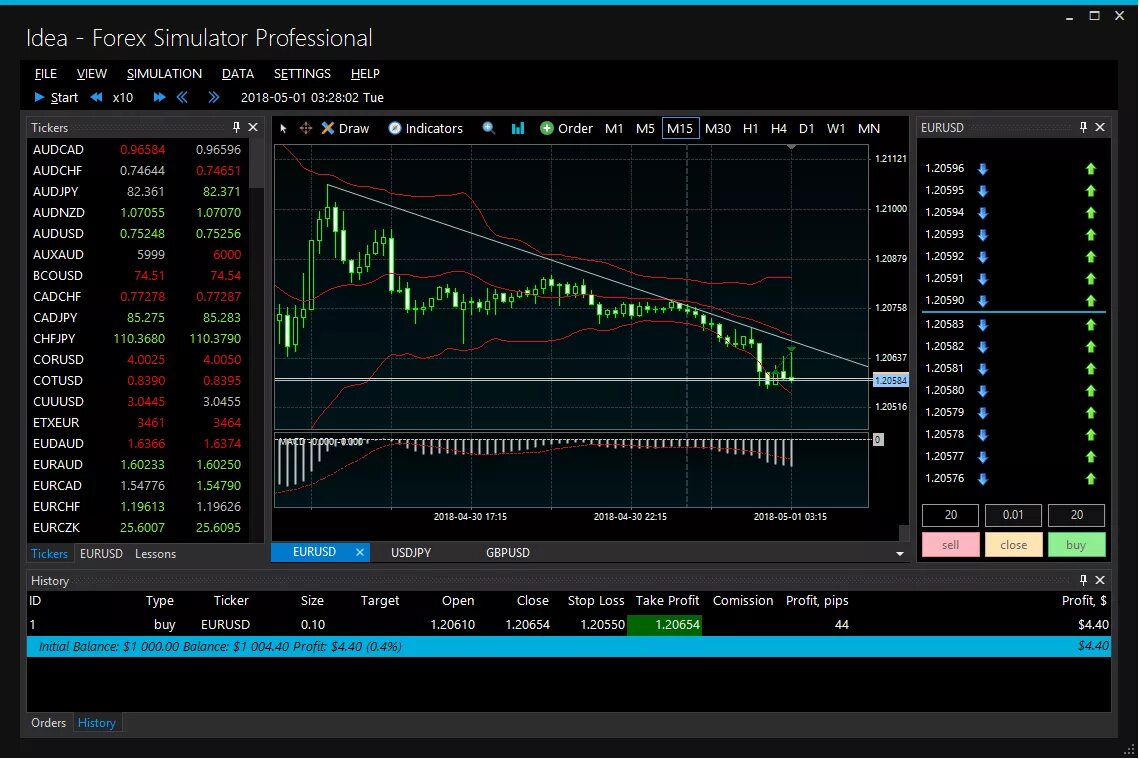Pin the History panel

point(1083,580)
